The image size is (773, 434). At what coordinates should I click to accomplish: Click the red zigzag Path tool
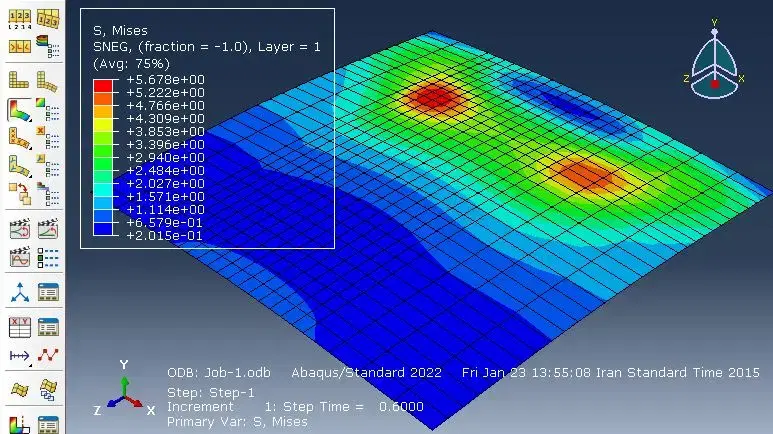[48, 355]
